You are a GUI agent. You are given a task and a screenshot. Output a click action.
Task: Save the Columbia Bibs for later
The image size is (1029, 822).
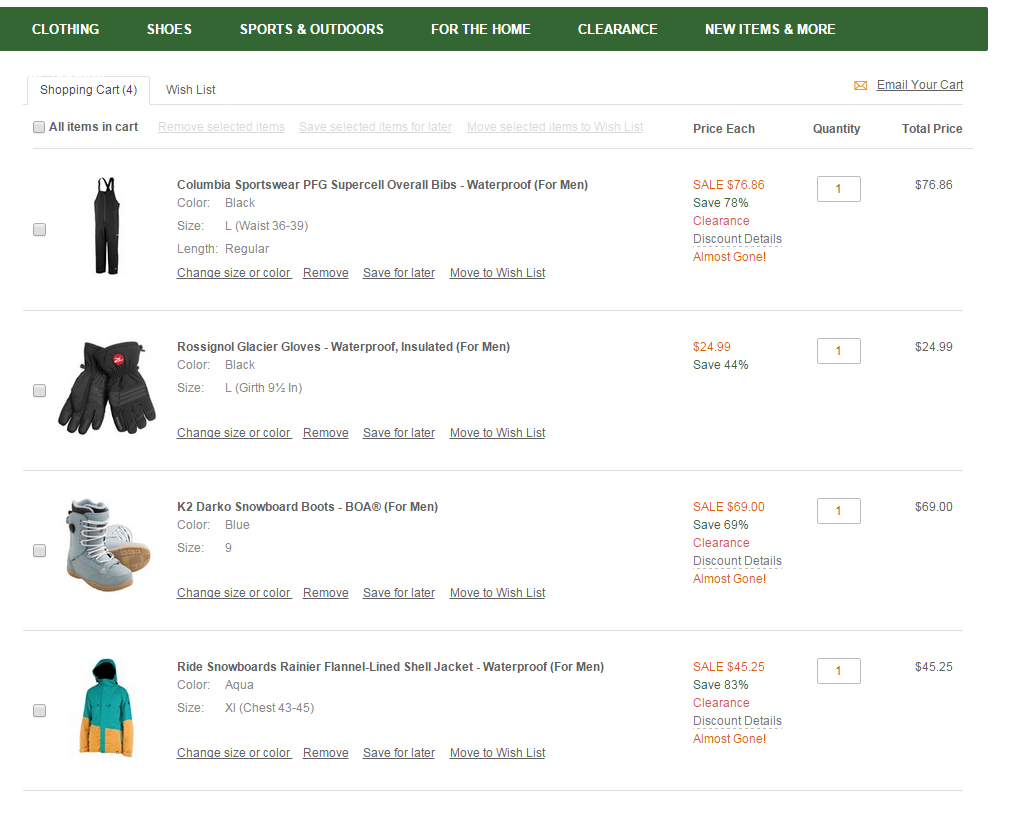[399, 273]
